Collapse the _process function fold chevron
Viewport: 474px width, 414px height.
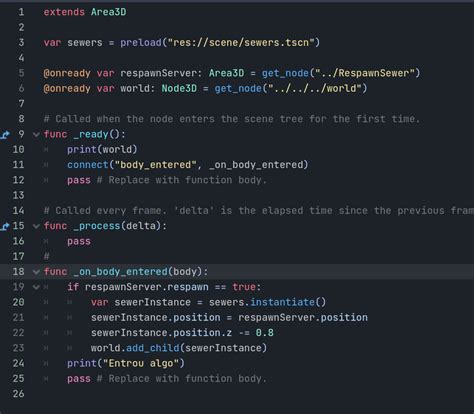[36, 226]
